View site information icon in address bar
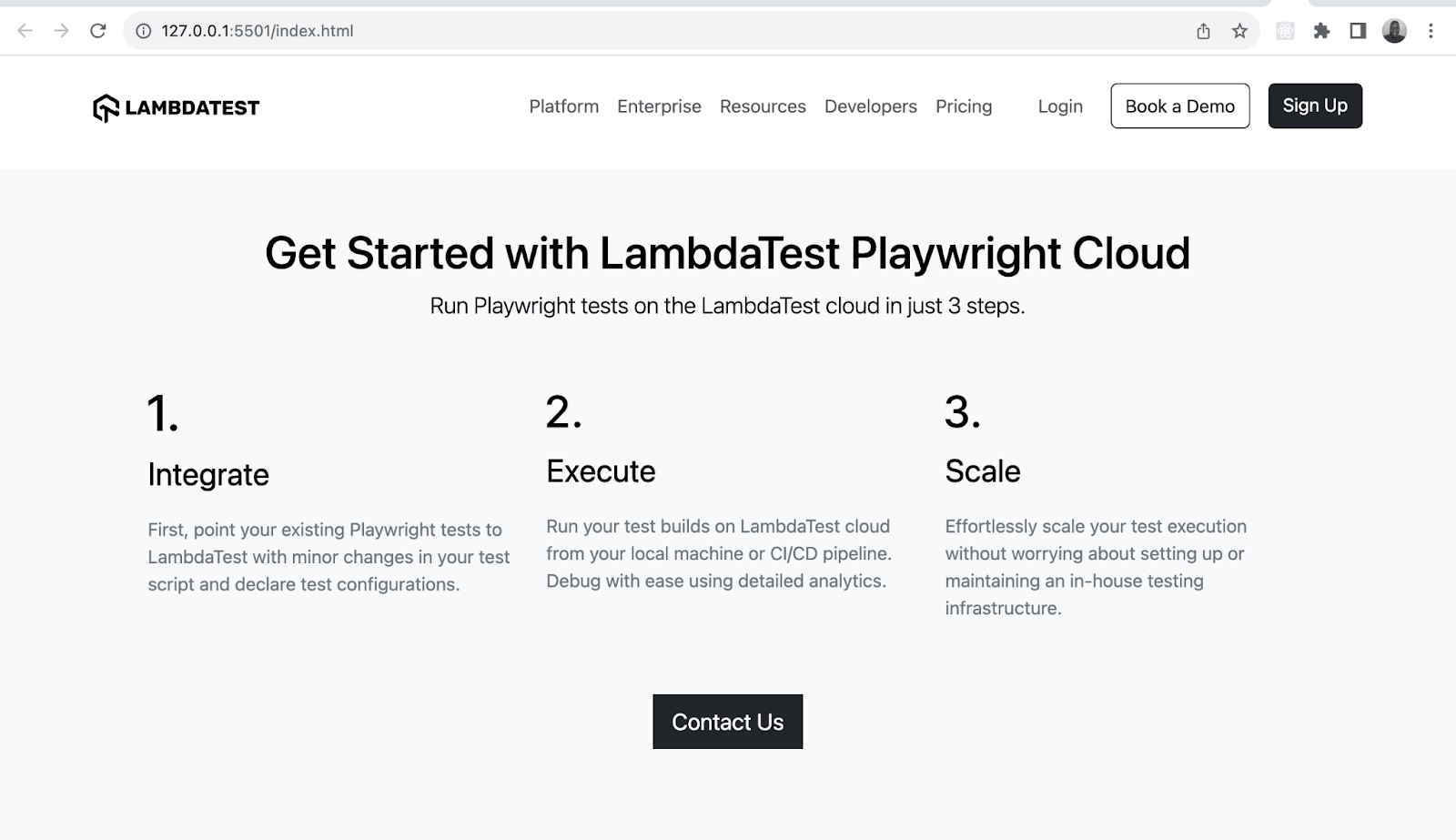The width and height of the screenshot is (1456, 840). tap(144, 31)
